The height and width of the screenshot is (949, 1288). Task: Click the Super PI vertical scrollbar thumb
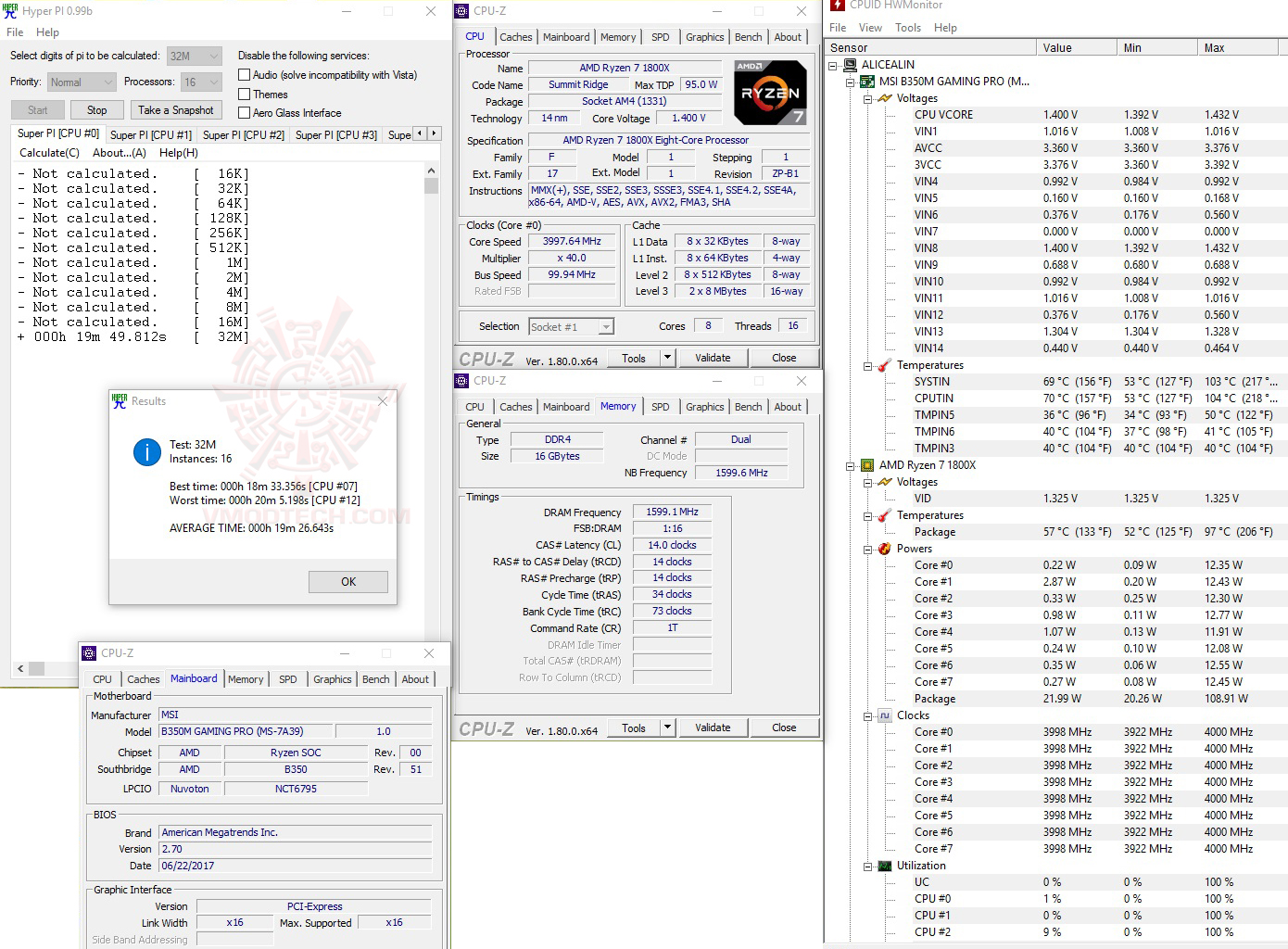click(431, 185)
